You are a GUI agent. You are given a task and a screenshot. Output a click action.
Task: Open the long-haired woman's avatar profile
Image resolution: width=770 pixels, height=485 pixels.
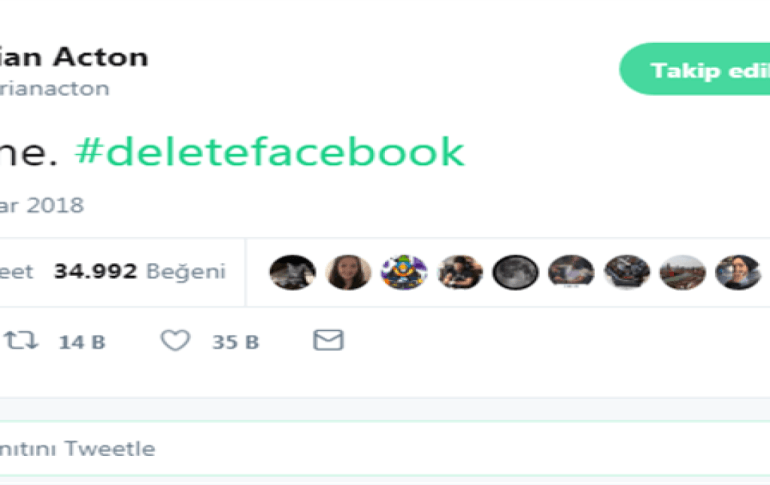point(348,272)
